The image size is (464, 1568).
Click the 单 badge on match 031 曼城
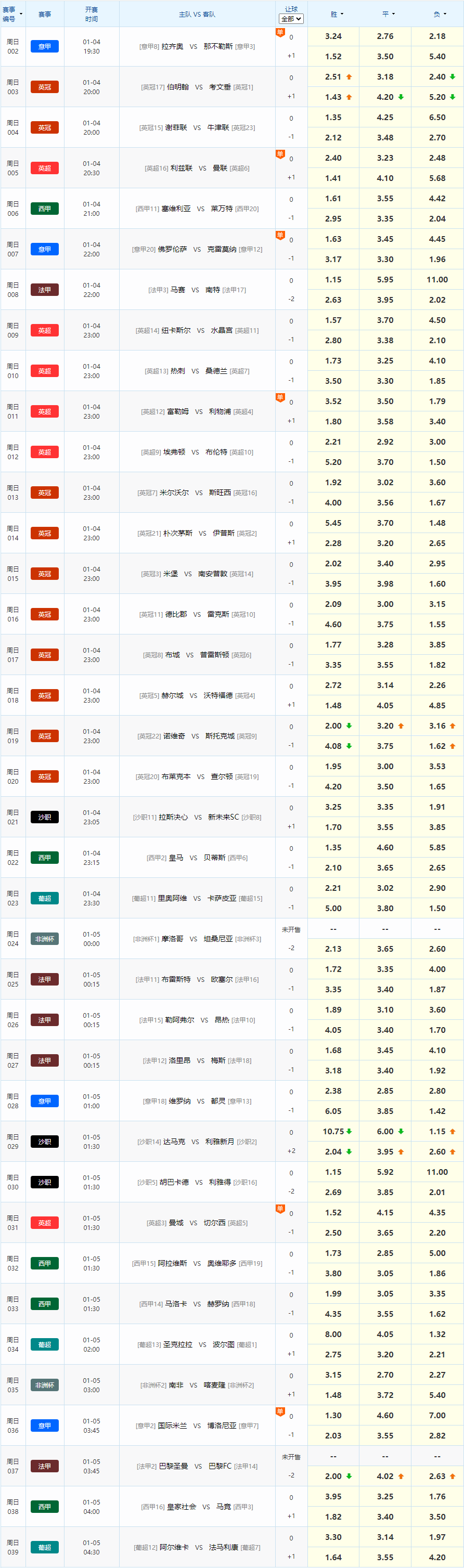coord(280,1209)
